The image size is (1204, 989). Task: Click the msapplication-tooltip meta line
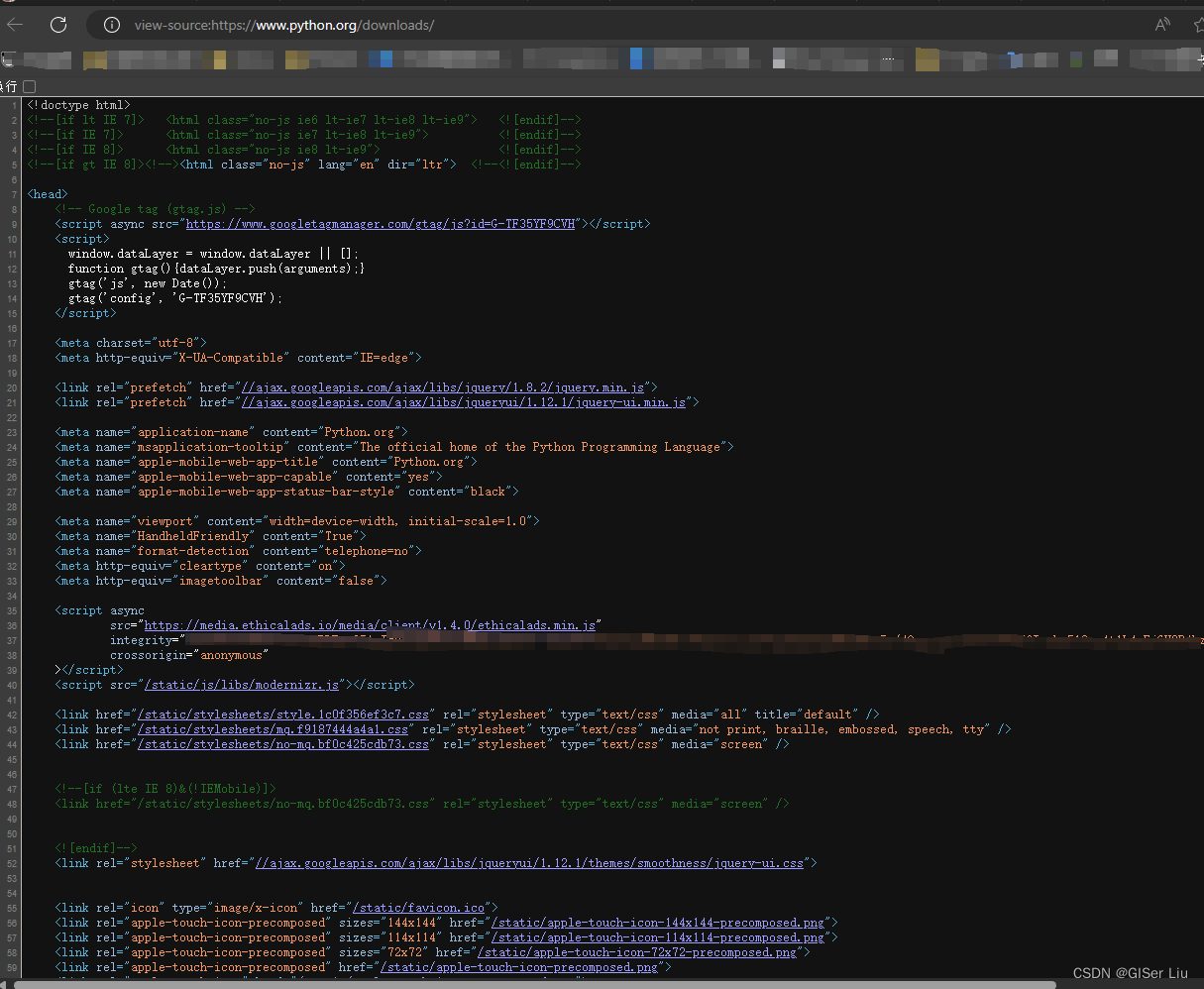pos(394,447)
